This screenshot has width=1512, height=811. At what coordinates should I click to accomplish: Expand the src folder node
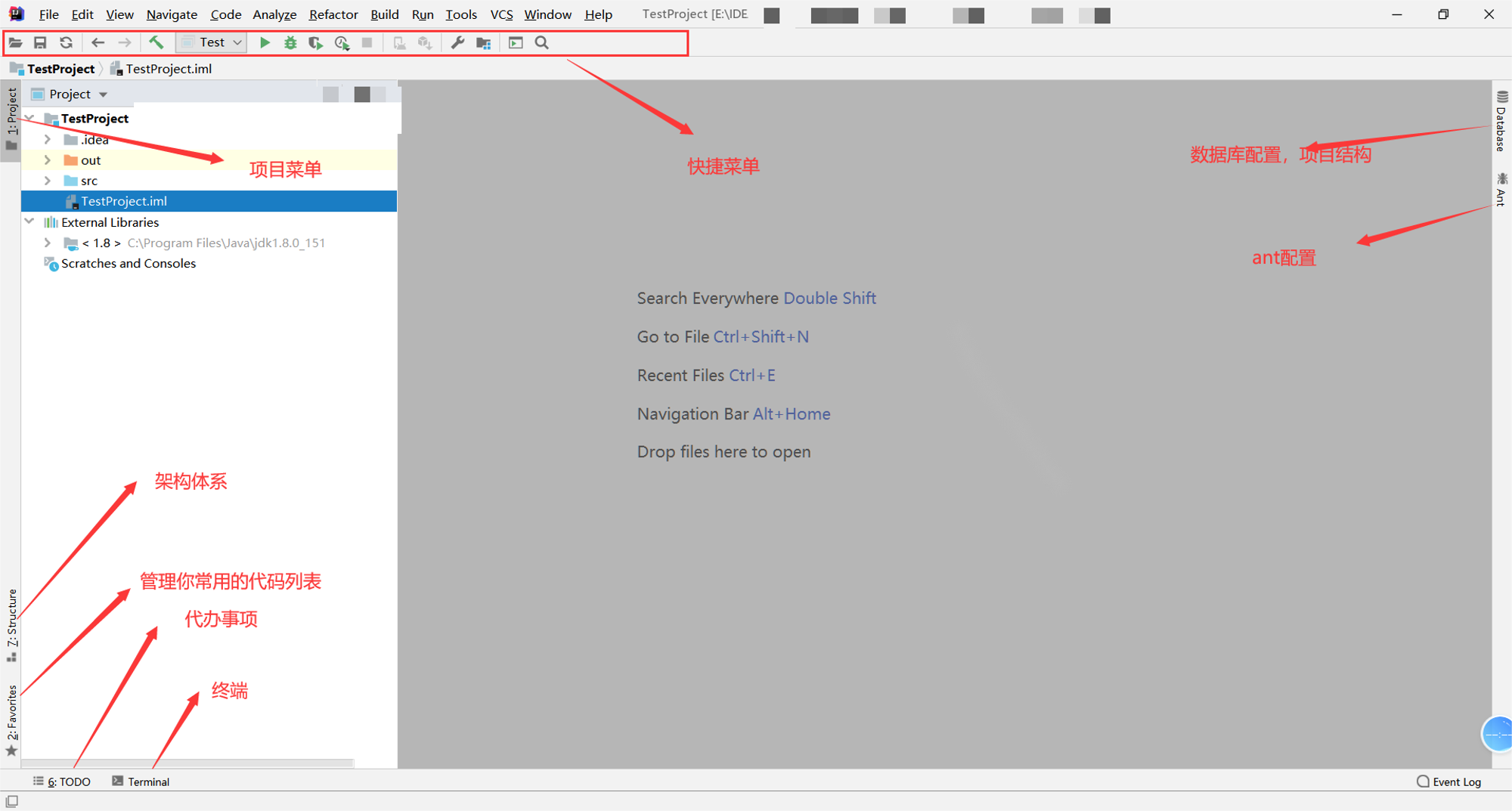point(48,181)
